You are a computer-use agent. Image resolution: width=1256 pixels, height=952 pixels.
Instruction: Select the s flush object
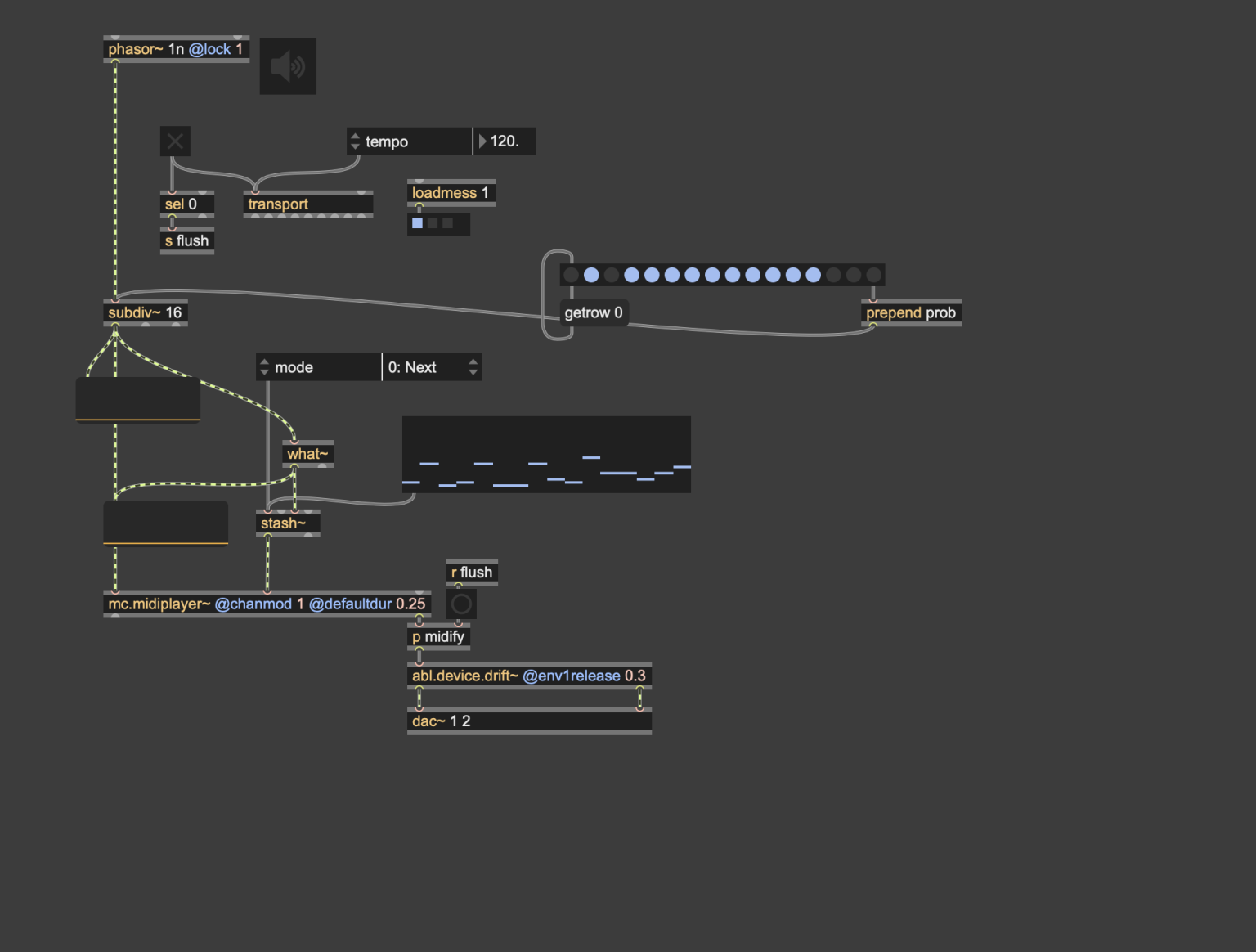coord(187,240)
